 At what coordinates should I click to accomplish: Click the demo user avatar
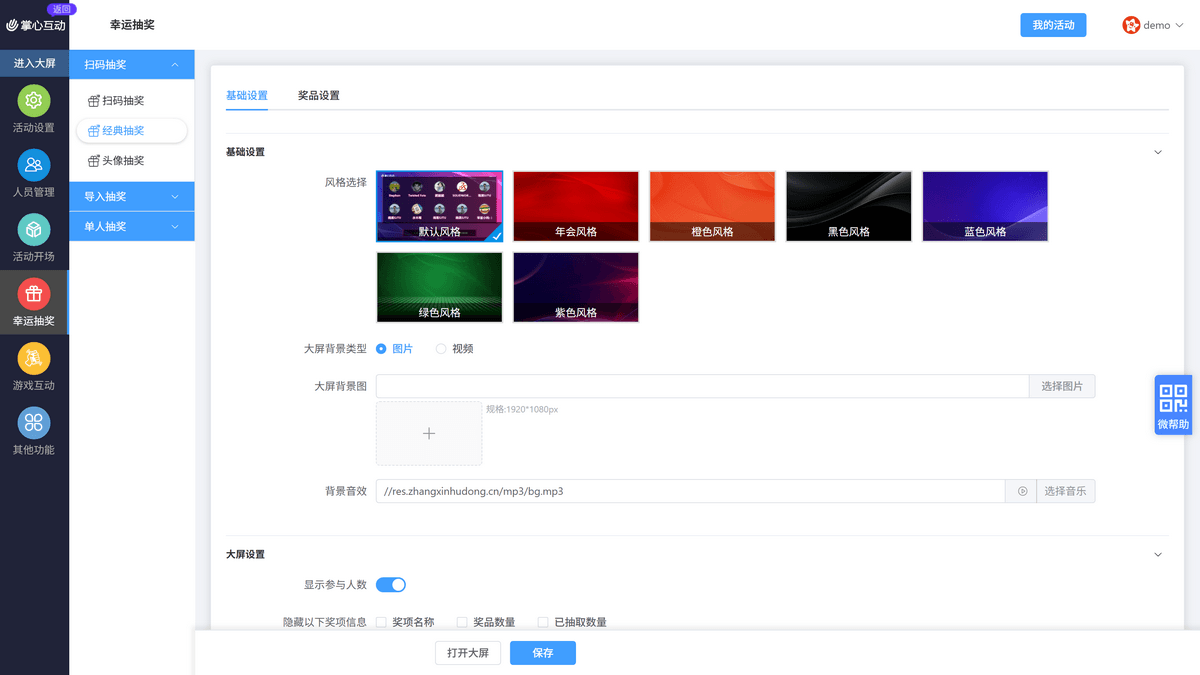[x=1131, y=25]
